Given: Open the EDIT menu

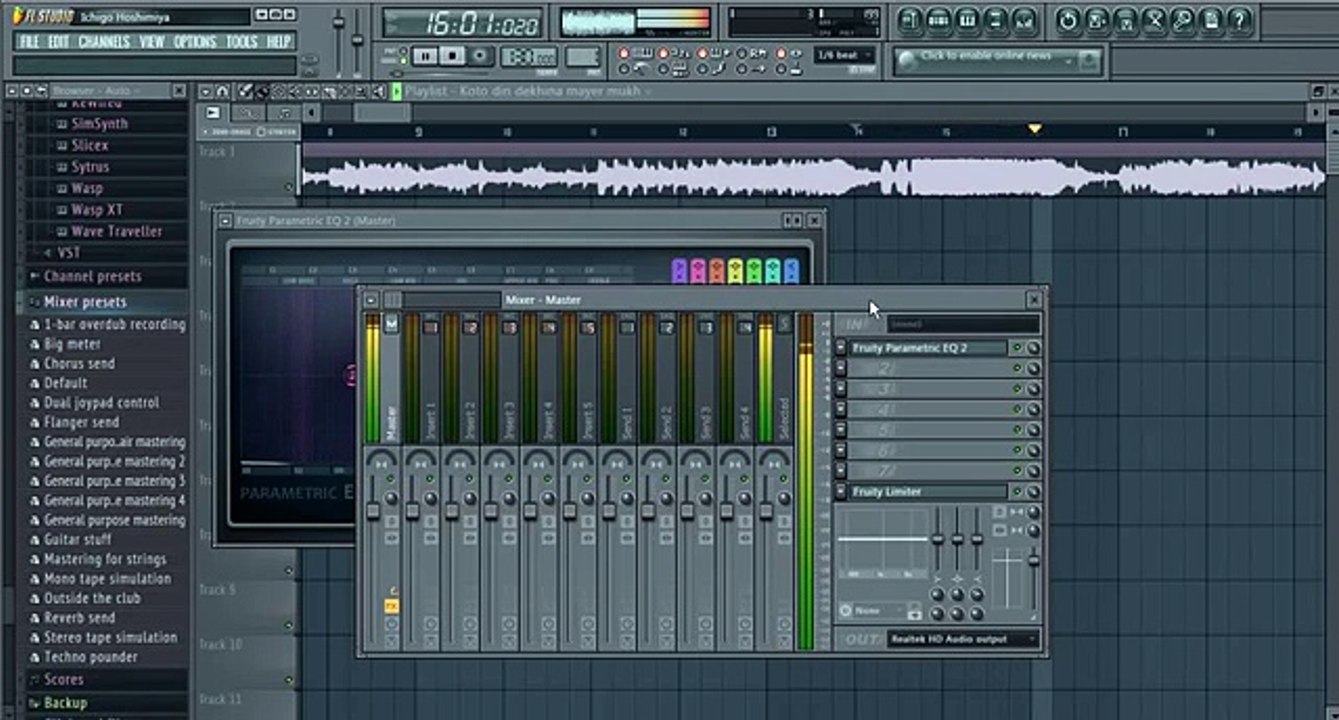Looking at the screenshot, I should tap(59, 42).
